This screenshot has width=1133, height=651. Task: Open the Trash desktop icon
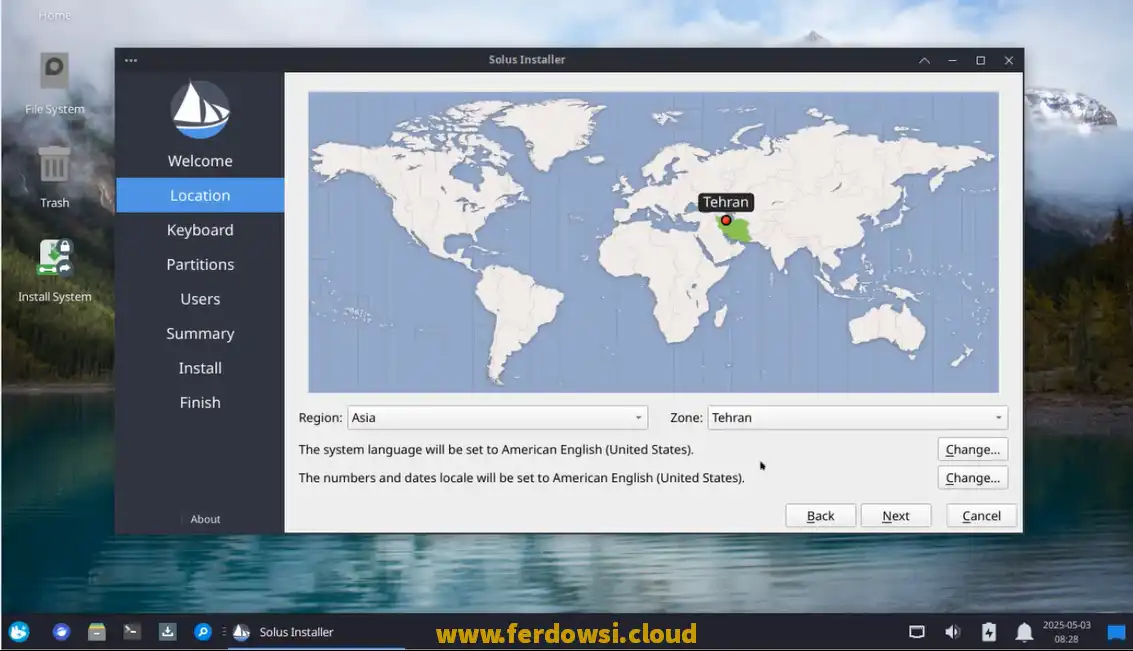[x=54, y=177]
